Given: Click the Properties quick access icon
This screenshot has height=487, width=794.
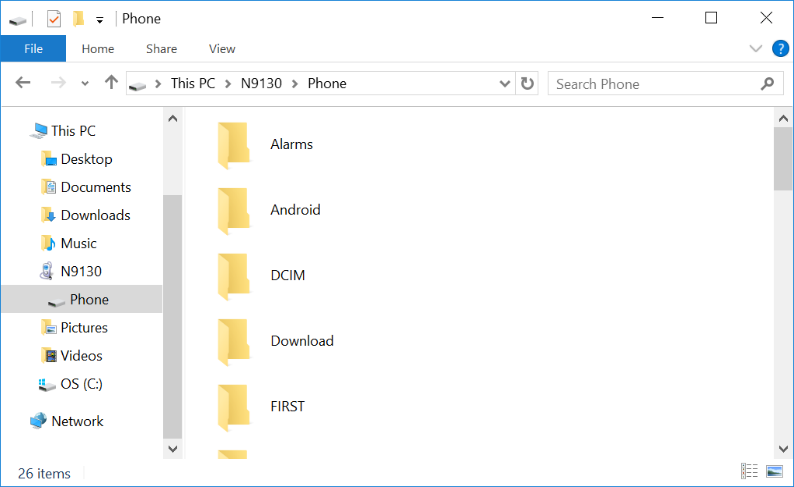Looking at the screenshot, I should coord(54,19).
